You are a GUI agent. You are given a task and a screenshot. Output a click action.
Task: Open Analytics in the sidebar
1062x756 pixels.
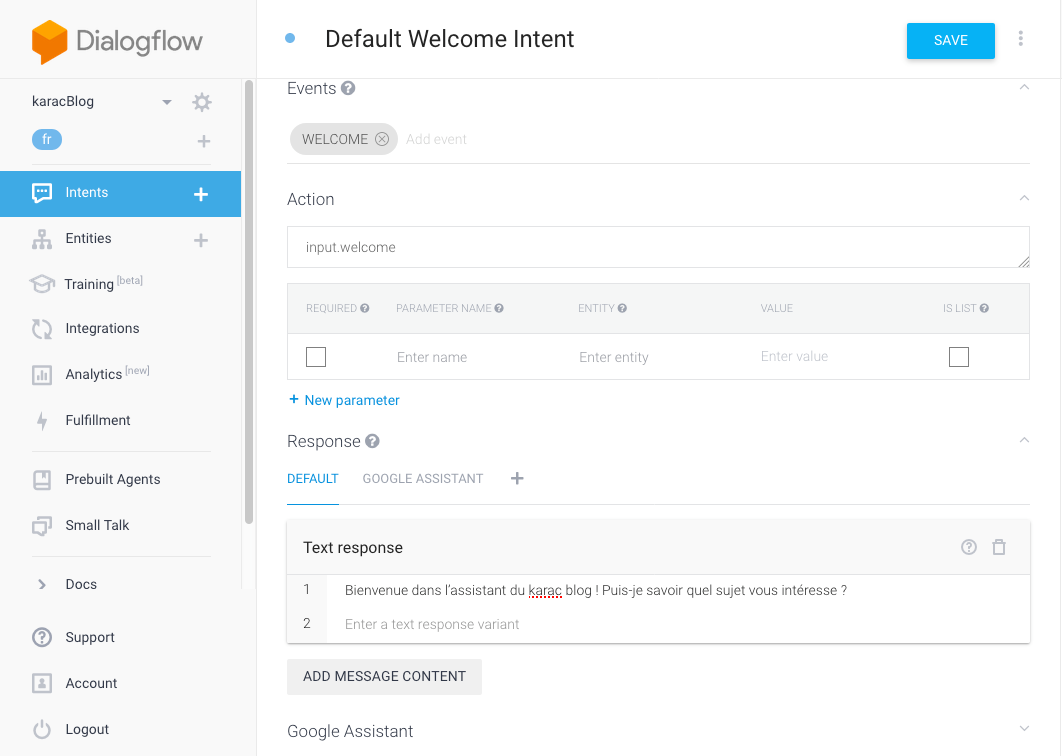point(94,375)
